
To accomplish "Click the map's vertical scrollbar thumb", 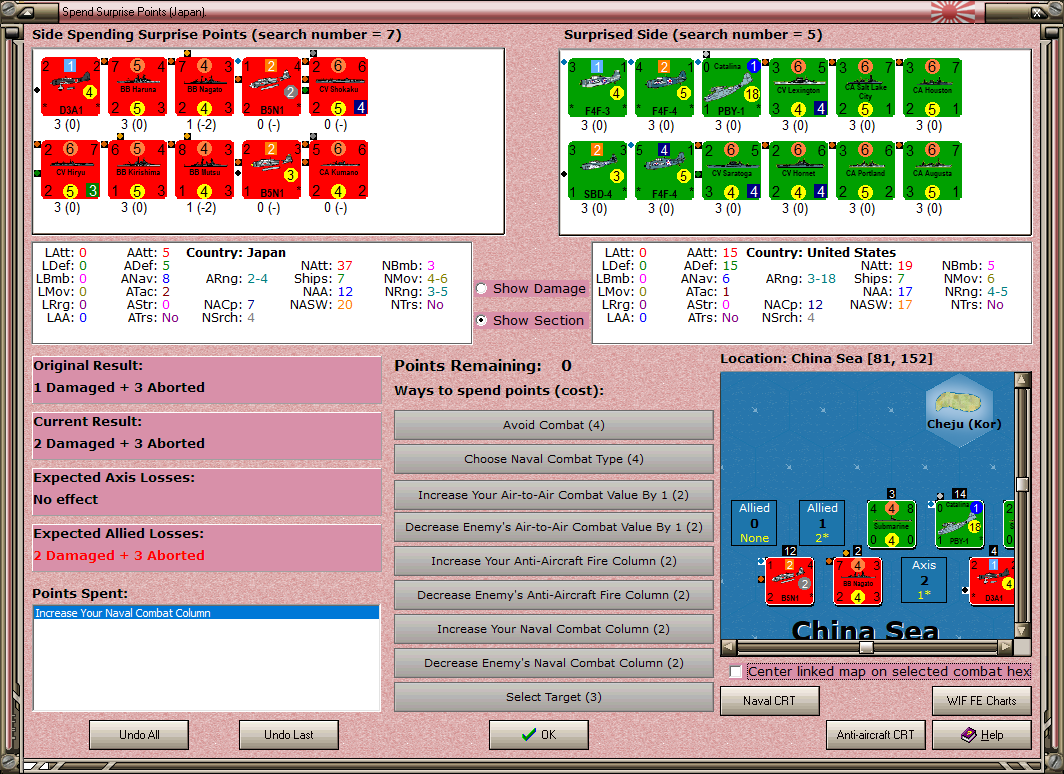I will pyautogui.click(x=1022, y=484).
